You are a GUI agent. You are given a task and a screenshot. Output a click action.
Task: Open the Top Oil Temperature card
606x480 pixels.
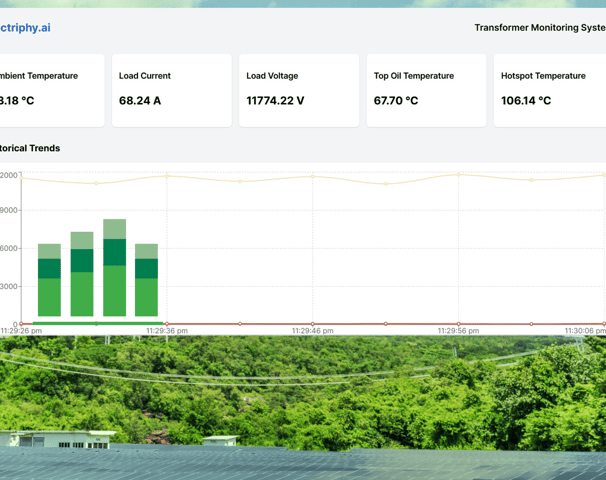tap(426, 90)
